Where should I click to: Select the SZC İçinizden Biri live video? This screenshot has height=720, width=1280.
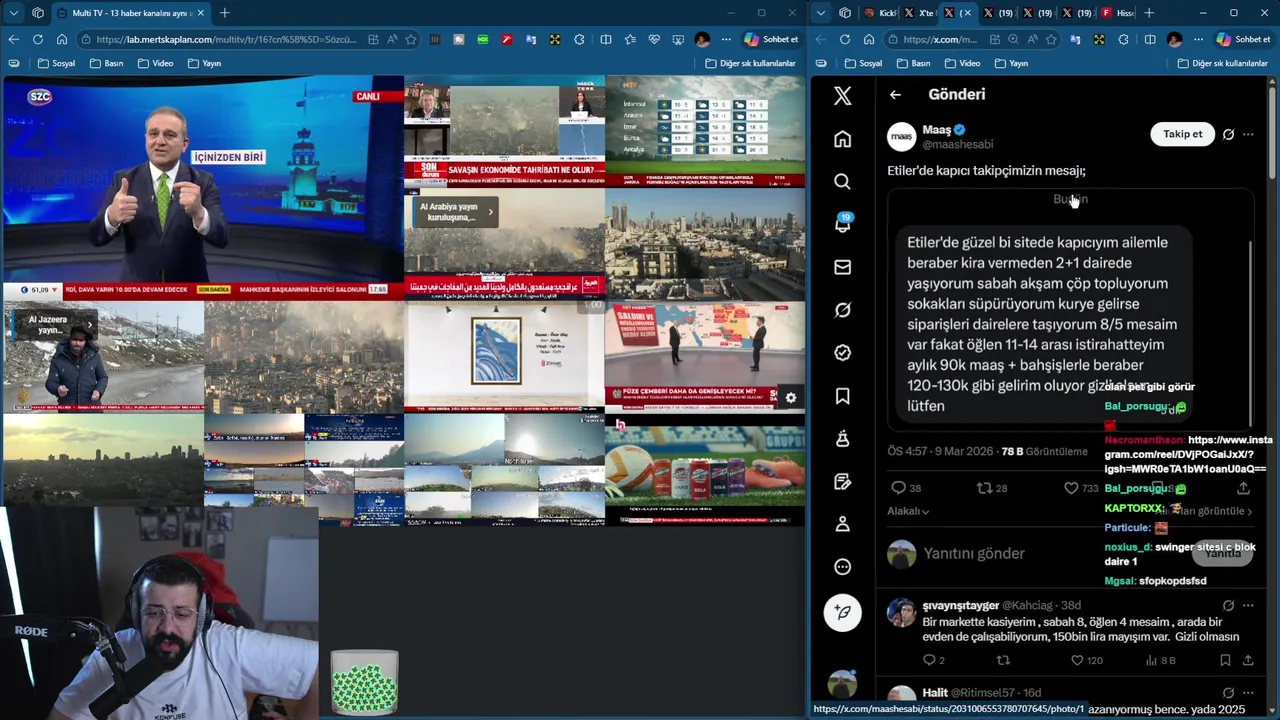203,188
